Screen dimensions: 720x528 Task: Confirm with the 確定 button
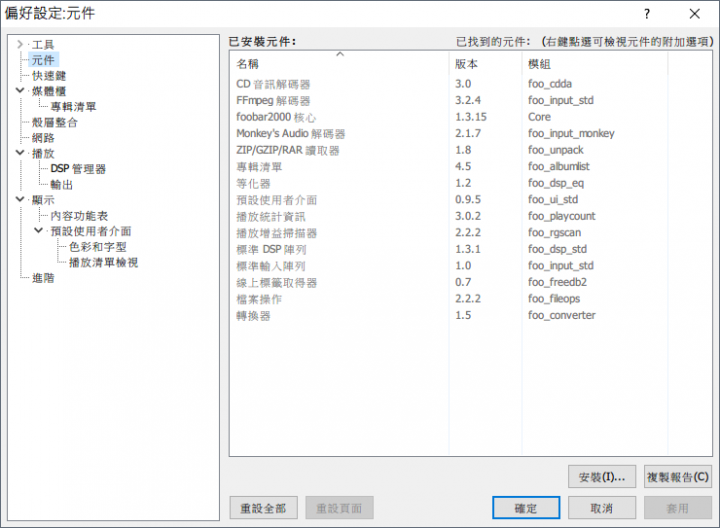tap(526, 508)
